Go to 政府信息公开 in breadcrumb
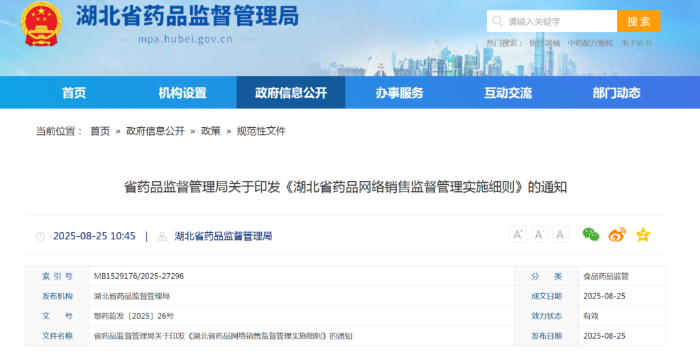The image size is (700, 364). [155, 131]
